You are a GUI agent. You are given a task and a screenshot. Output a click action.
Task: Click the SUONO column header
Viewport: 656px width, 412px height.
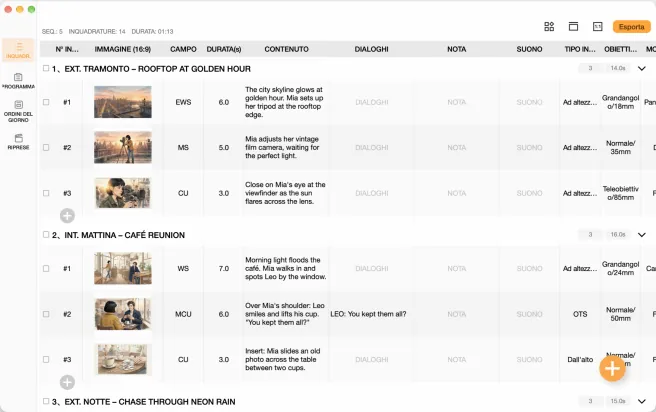click(529, 49)
